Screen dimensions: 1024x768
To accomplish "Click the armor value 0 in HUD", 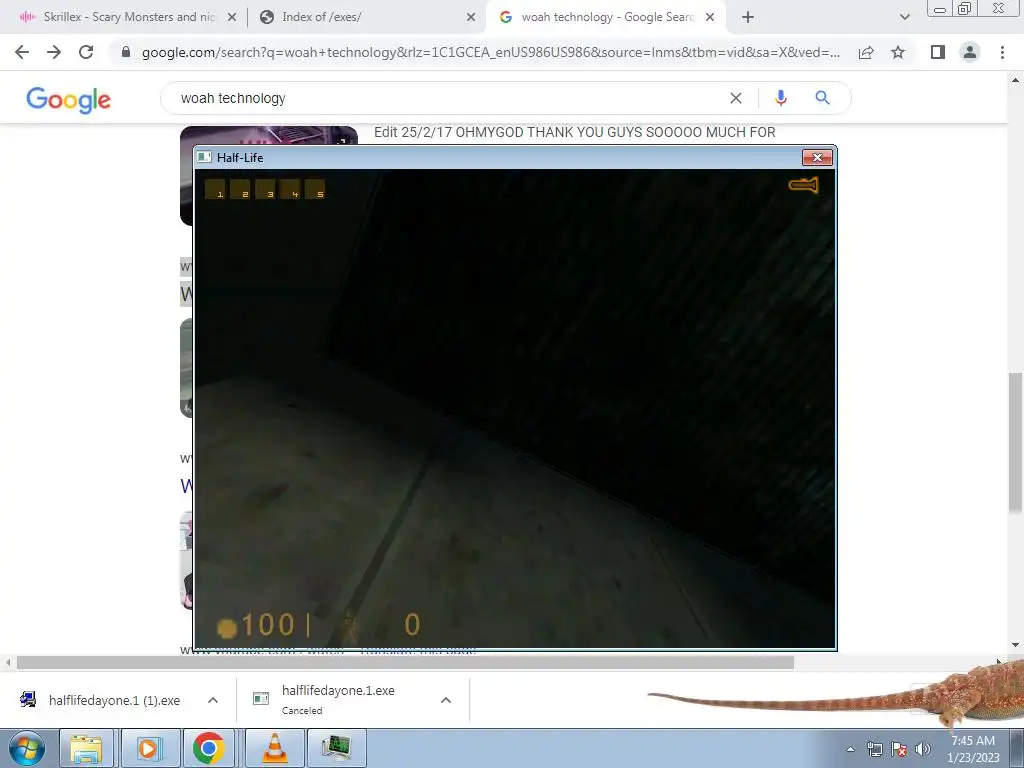I will 412,625.
